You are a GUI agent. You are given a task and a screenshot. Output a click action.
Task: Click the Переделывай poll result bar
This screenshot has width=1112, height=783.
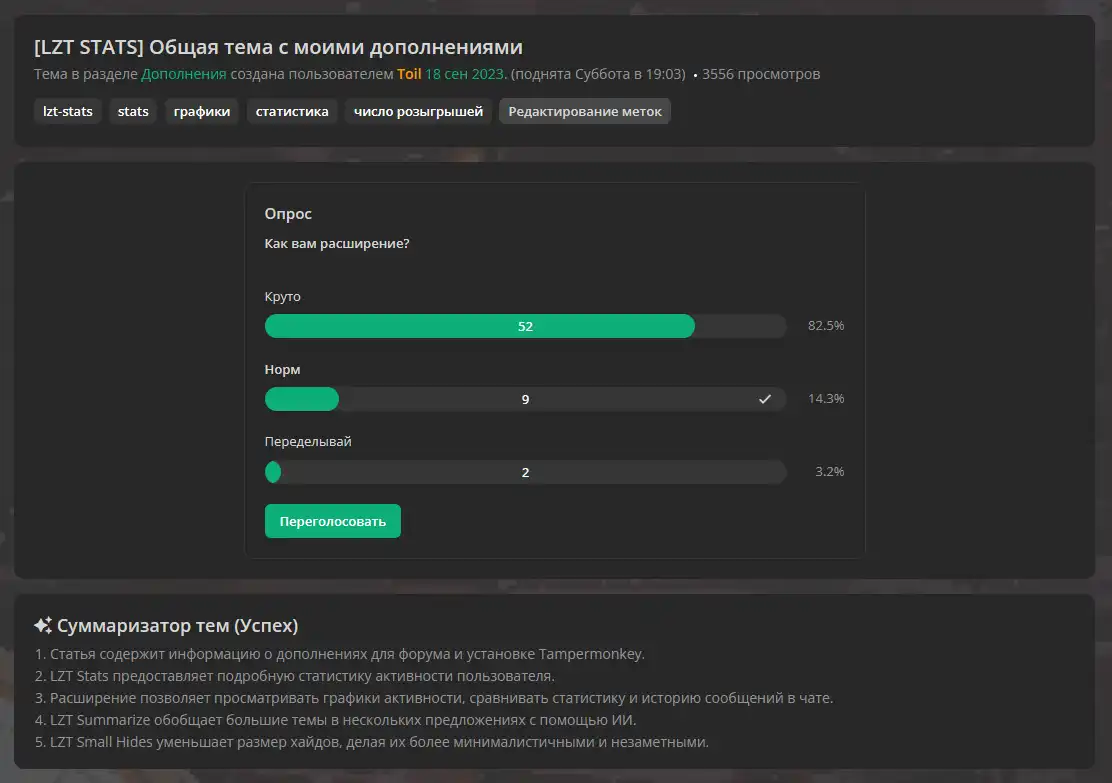(525, 472)
